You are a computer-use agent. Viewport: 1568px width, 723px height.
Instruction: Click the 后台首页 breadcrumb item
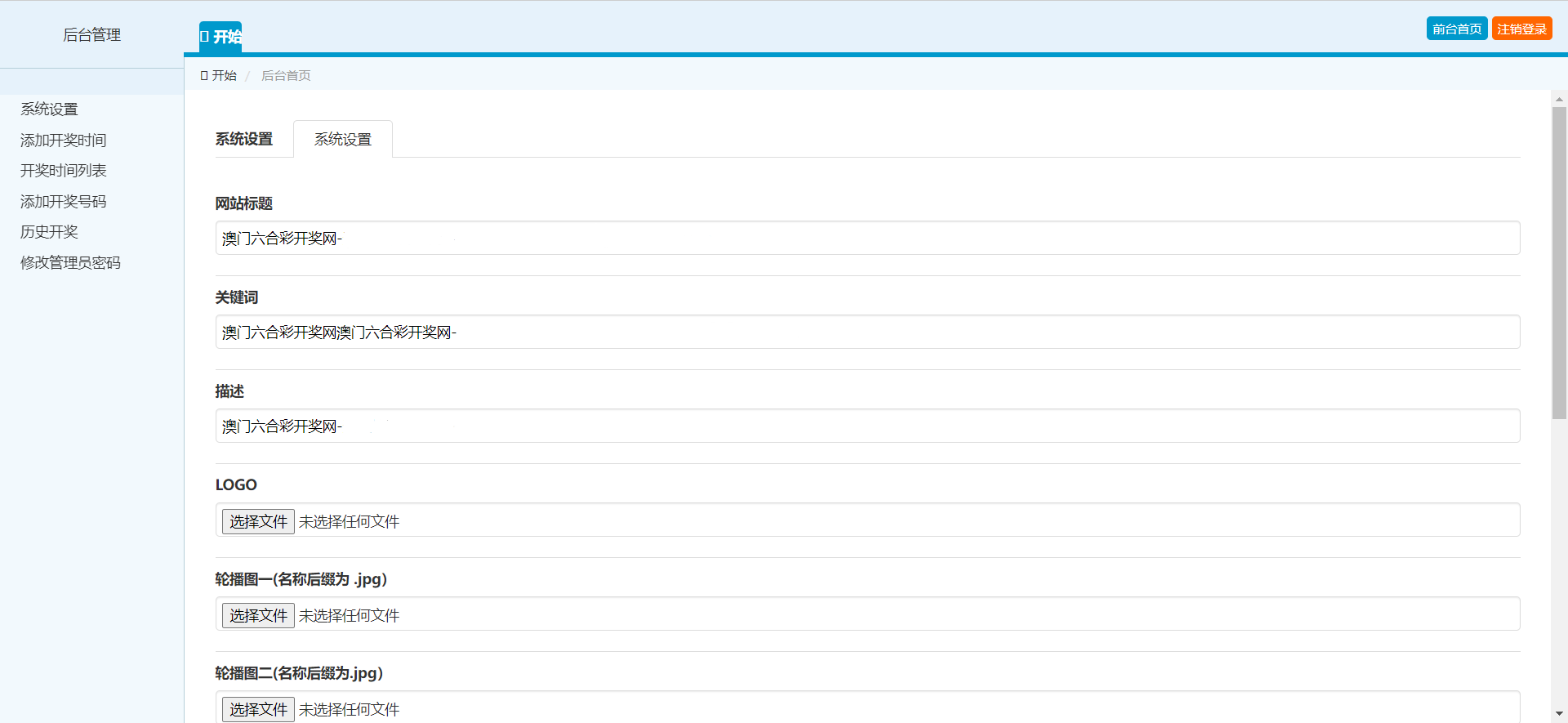[x=286, y=76]
